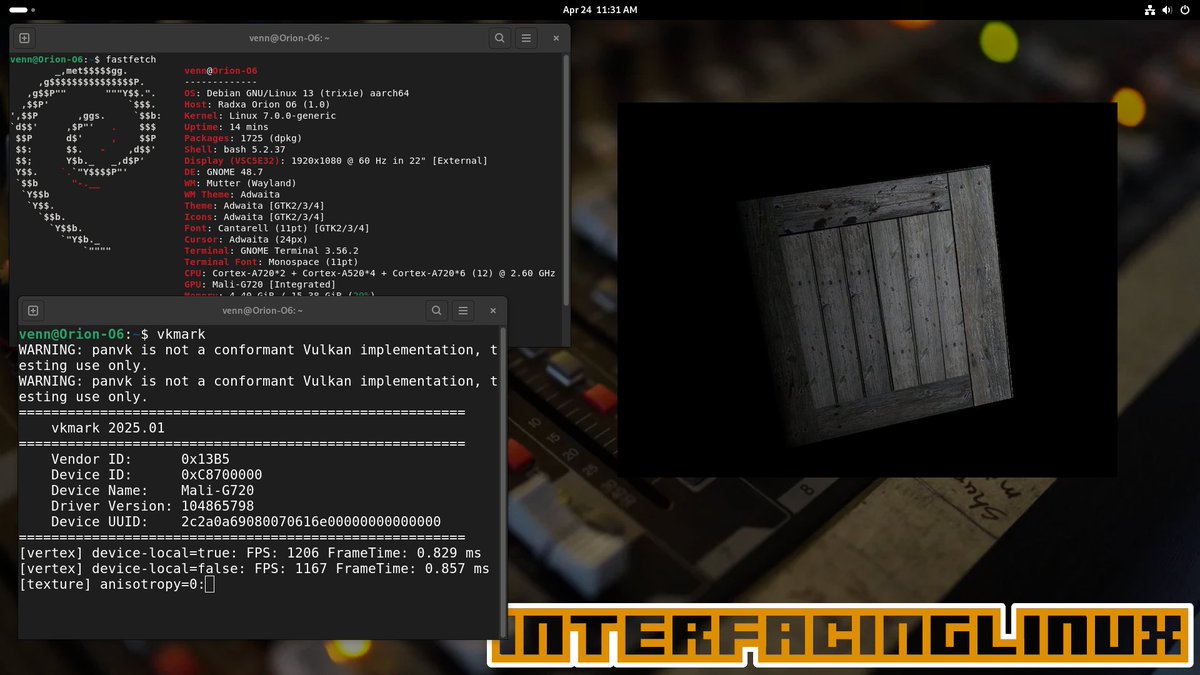The image size is (1200, 675).
Task: Click the 'Device Name: Mali-G720' line
Action: (152, 491)
